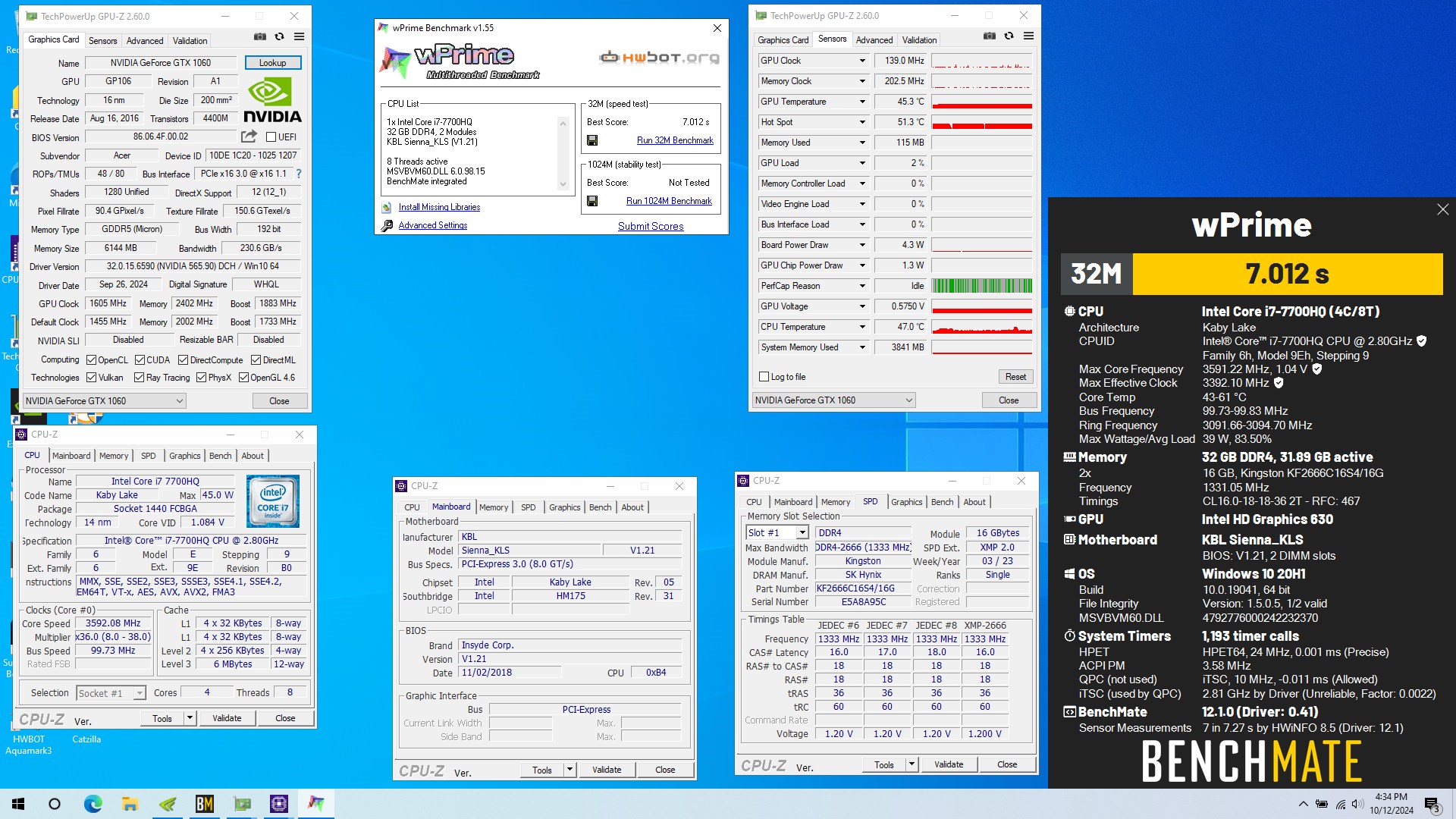Expand GPU Clock sensor dropdown arrow

click(862, 61)
